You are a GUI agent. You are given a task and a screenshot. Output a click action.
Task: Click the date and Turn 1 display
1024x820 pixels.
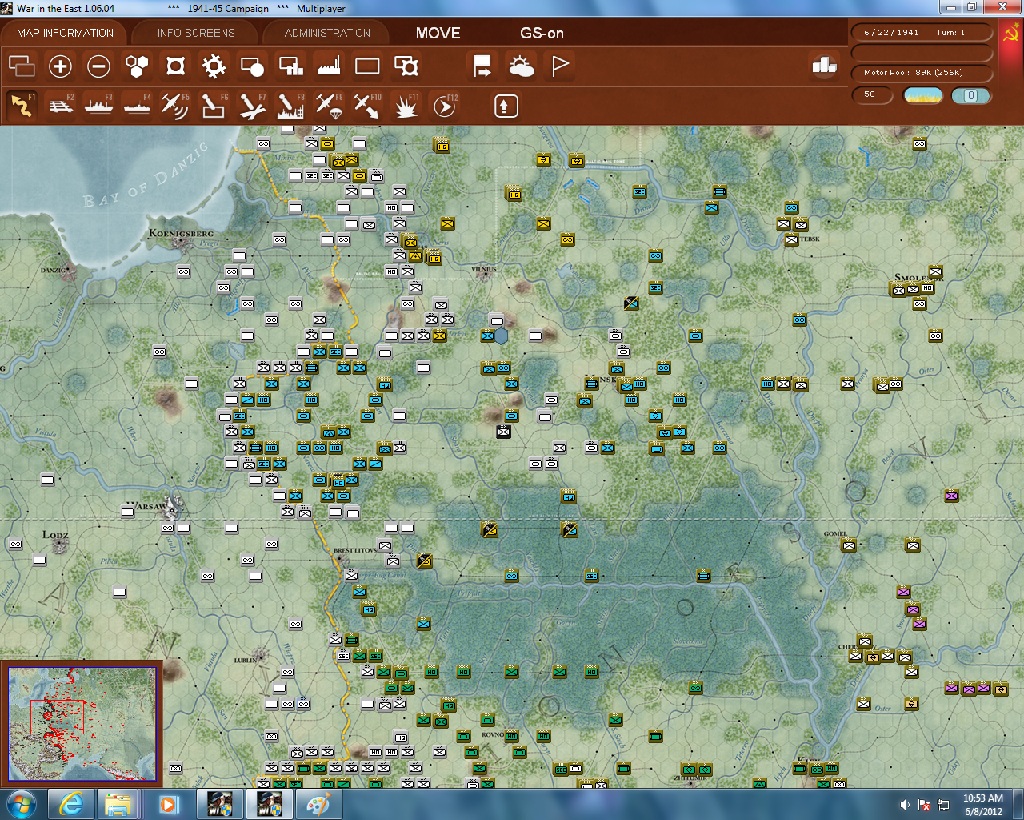[921, 32]
